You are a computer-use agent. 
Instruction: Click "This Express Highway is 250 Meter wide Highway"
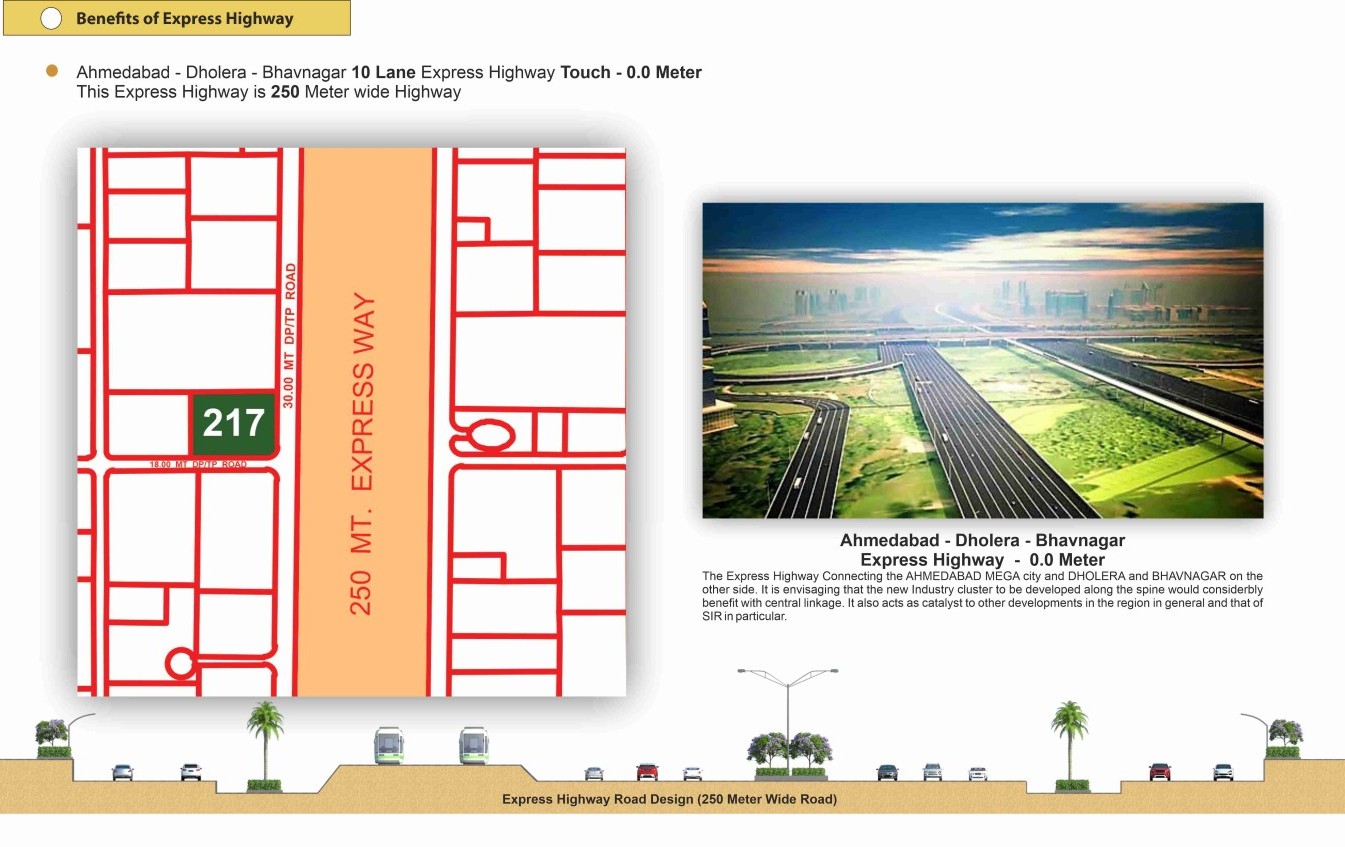click(269, 92)
